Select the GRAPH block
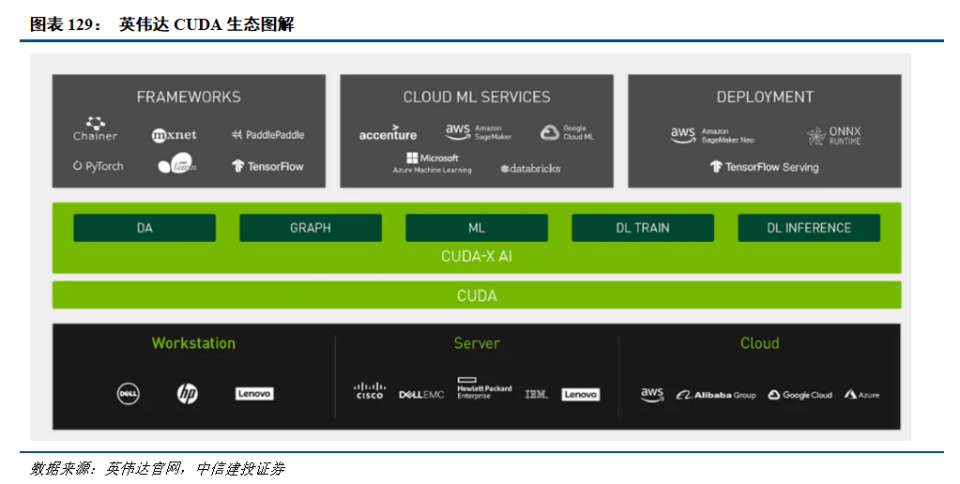The height and width of the screenshot is (484, 960). click(x=310, y=228)
